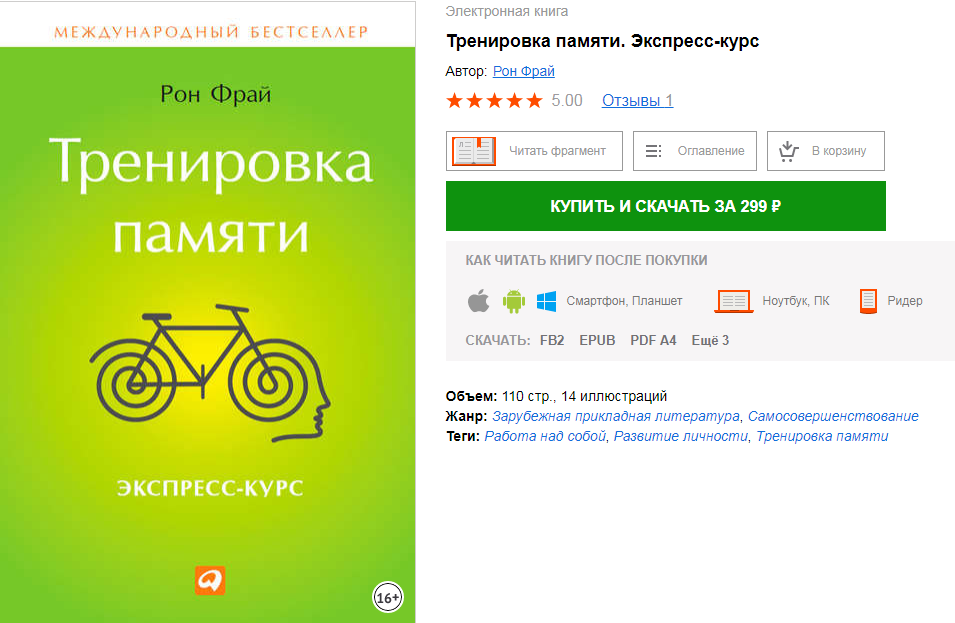Click the orange laptop icon
Image resolution: width=955 pixels, height=623 pixels.
point(733,301)
